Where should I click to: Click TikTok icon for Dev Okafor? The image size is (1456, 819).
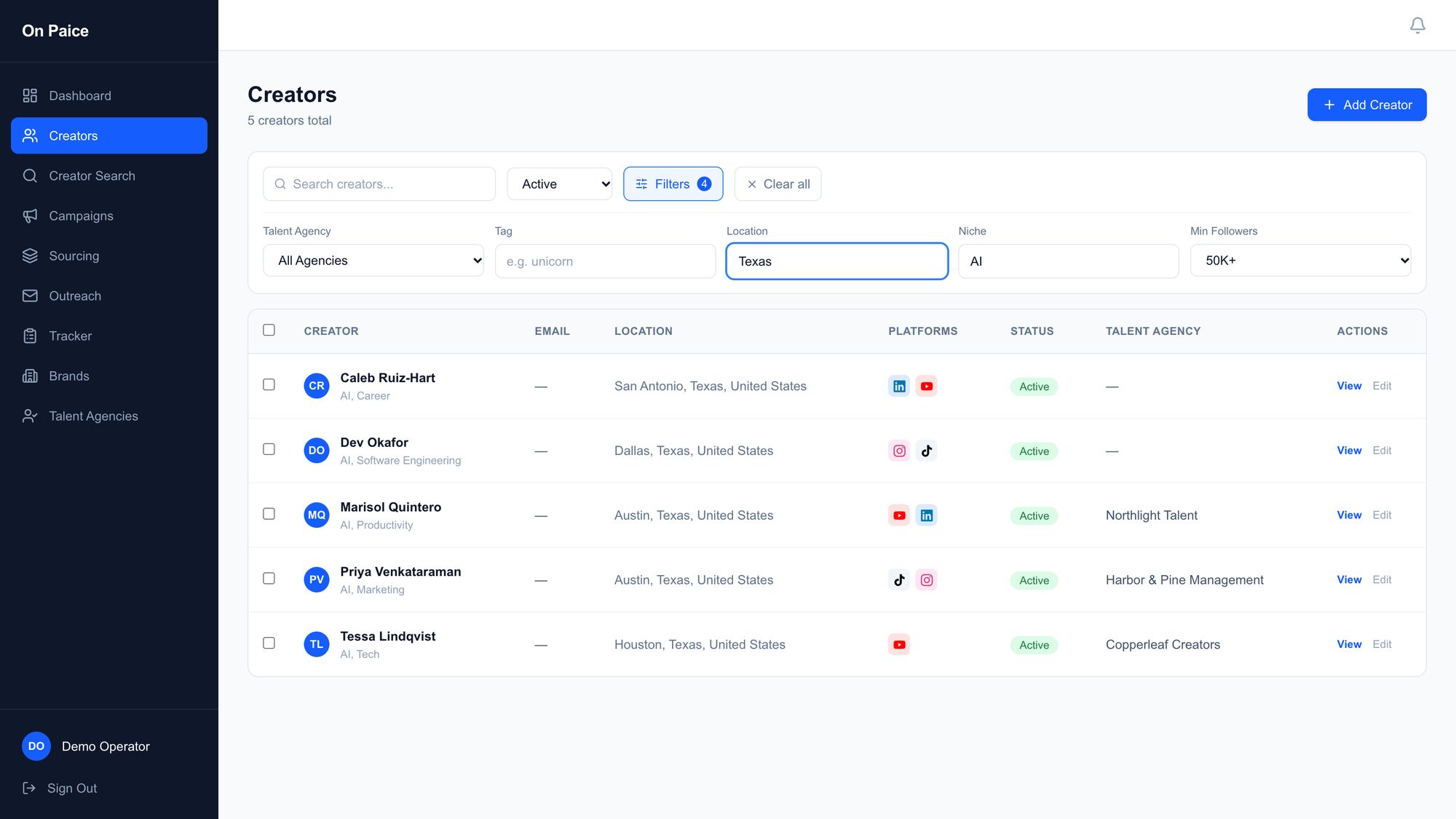(926, 451)
